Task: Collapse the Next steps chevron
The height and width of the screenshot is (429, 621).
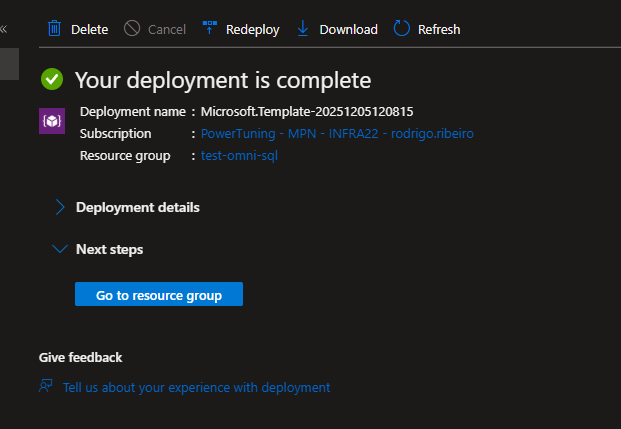Action: click(x=59, y=249)
